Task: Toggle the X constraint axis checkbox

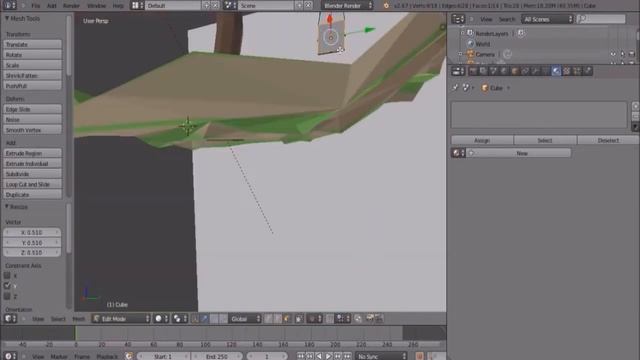Action: coord(7,276)
